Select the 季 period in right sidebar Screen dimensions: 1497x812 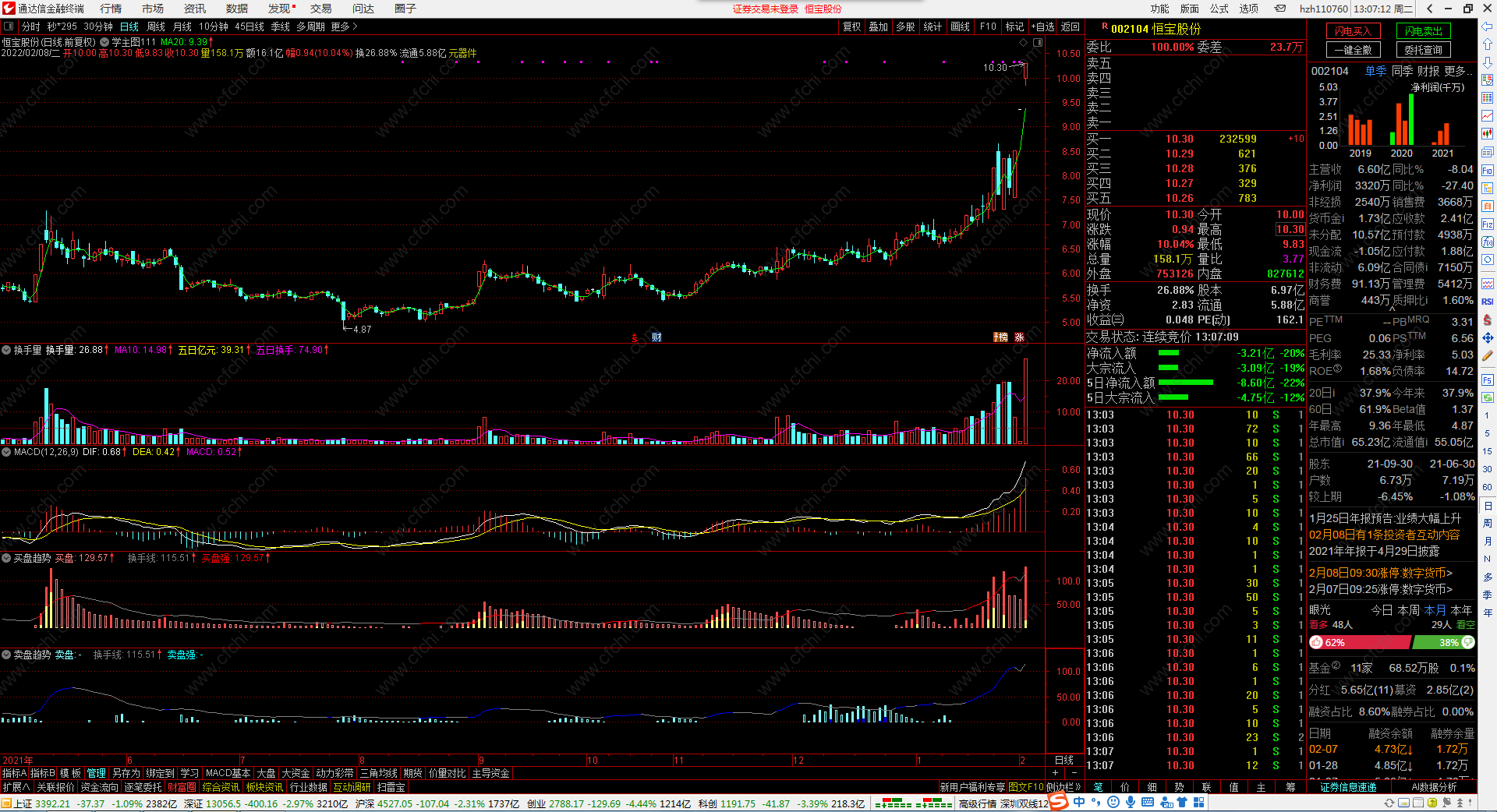1488,595
